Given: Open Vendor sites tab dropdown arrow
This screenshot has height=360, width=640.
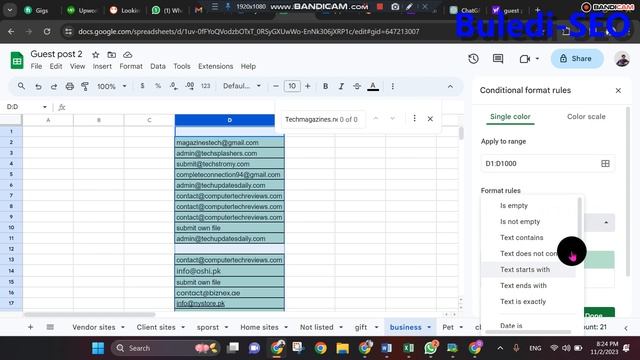Looking at the screenshot, I should pos(123,327).
